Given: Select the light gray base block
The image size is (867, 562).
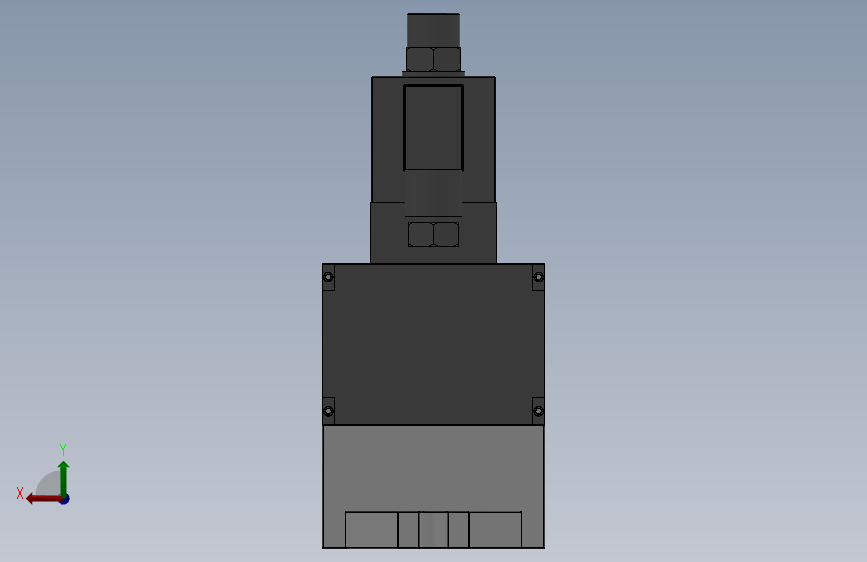Looking at the screenshot, I should pos(434,487).
